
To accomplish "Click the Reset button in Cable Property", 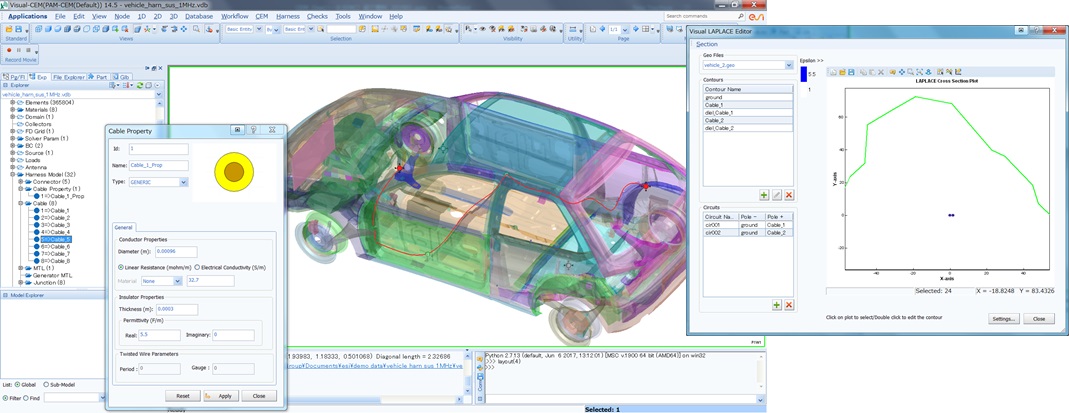I will click(183, 396).
